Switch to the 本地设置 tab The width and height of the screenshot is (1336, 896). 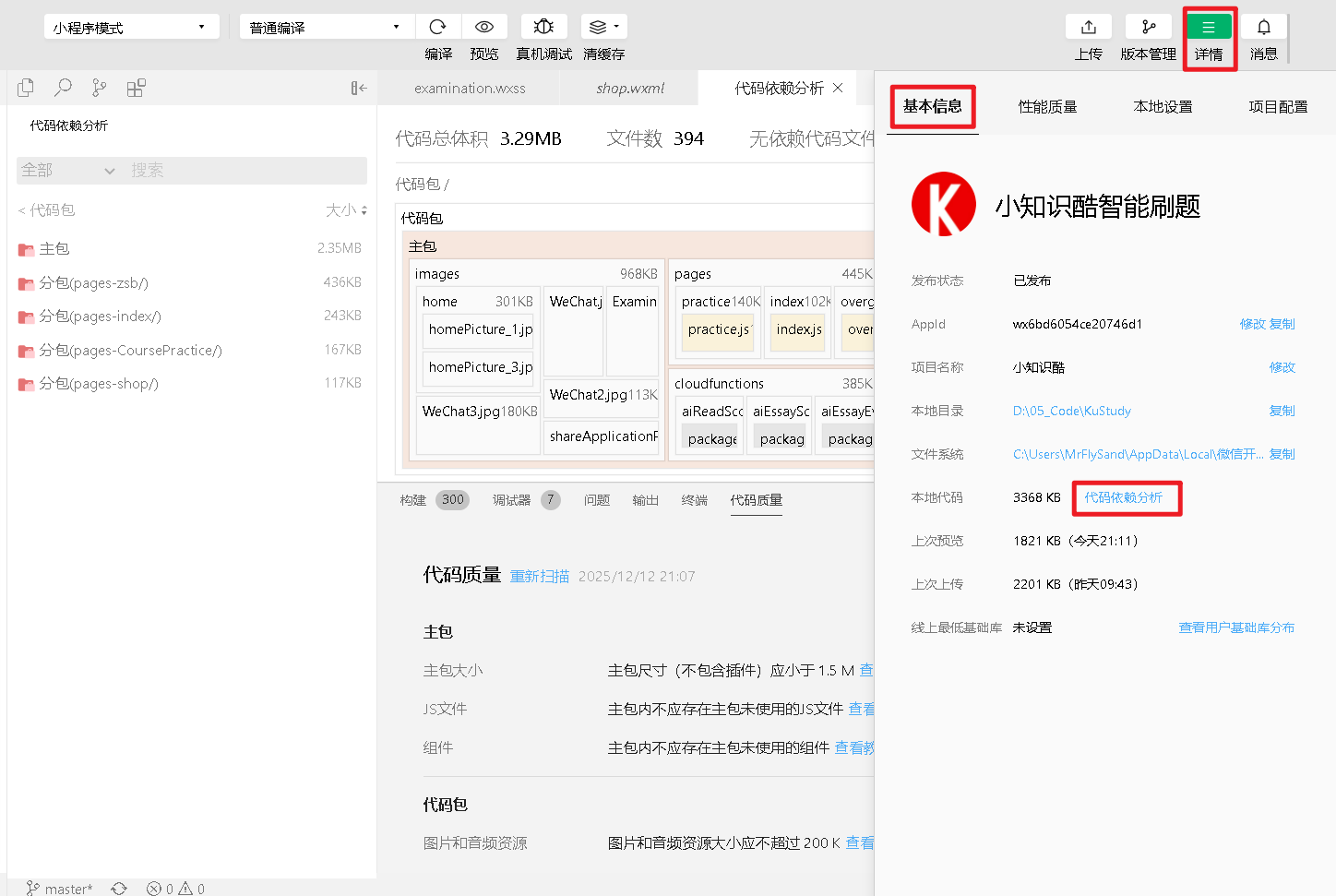(1163, 106)
